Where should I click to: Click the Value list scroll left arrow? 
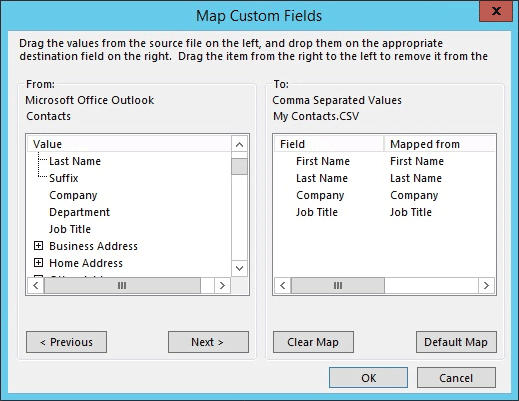(36, 285)
